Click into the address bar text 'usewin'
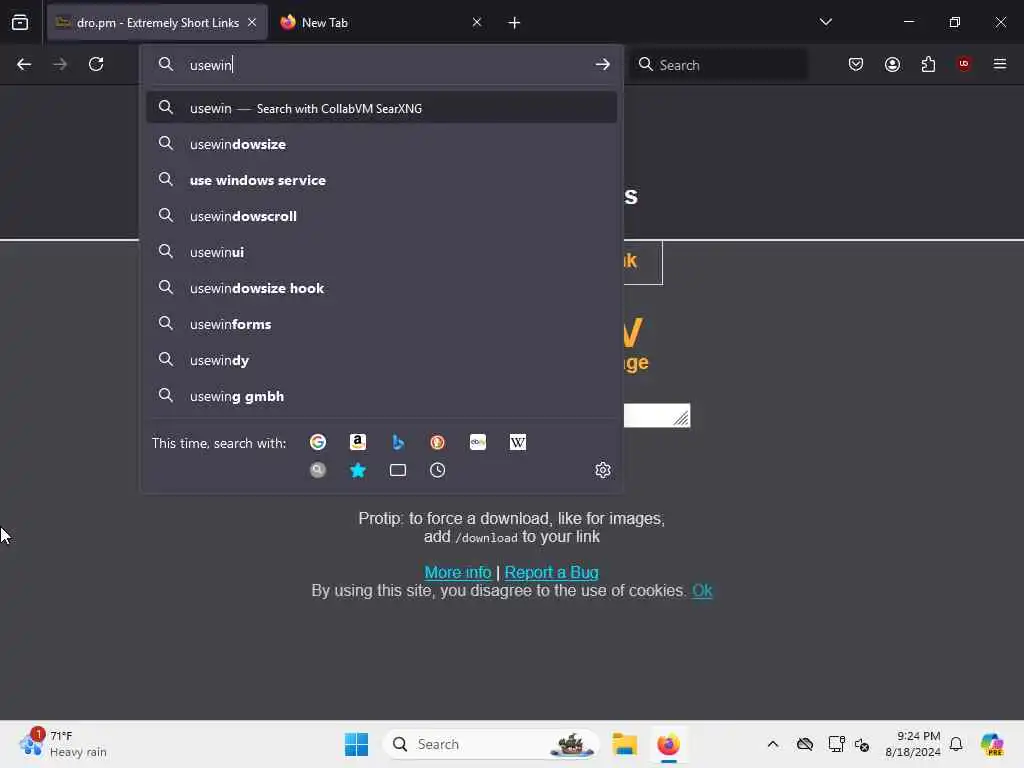 coord(210,65)
